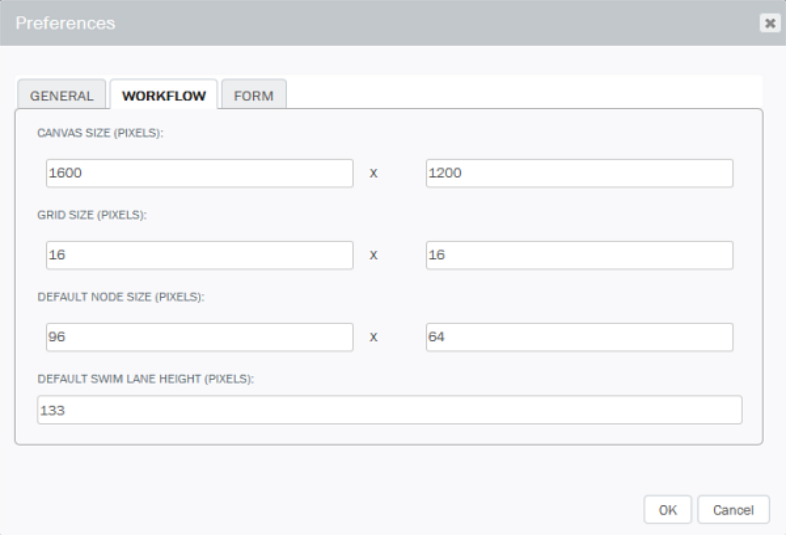Click the Cancel button
This screenshot has height=535, width=786.
[733, 510]
